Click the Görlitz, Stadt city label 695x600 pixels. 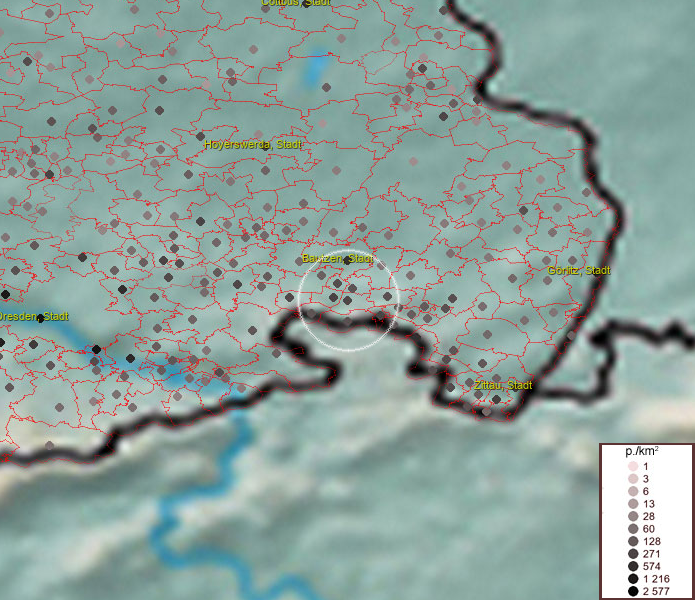(x=579, y=270)
